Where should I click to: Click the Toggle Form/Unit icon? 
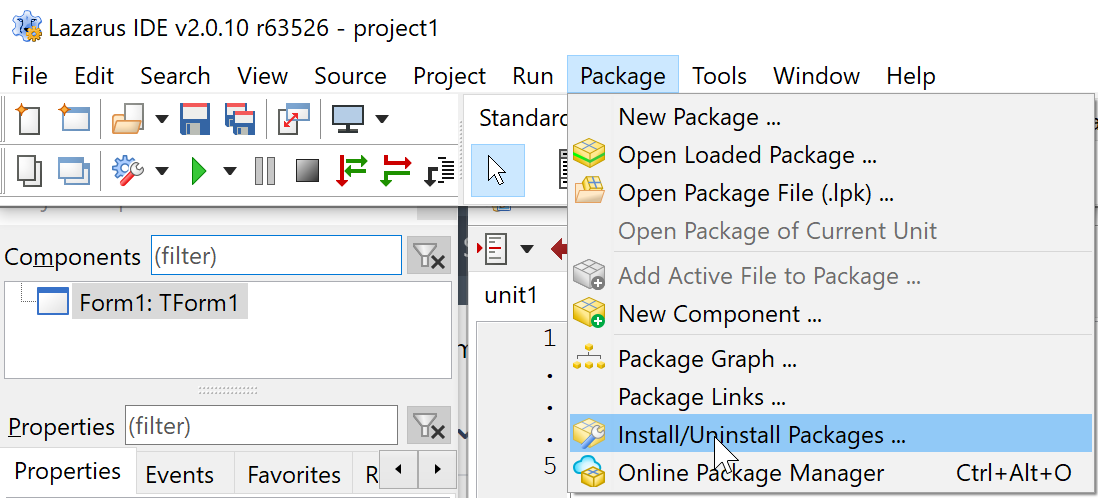(x=293, y=118)
